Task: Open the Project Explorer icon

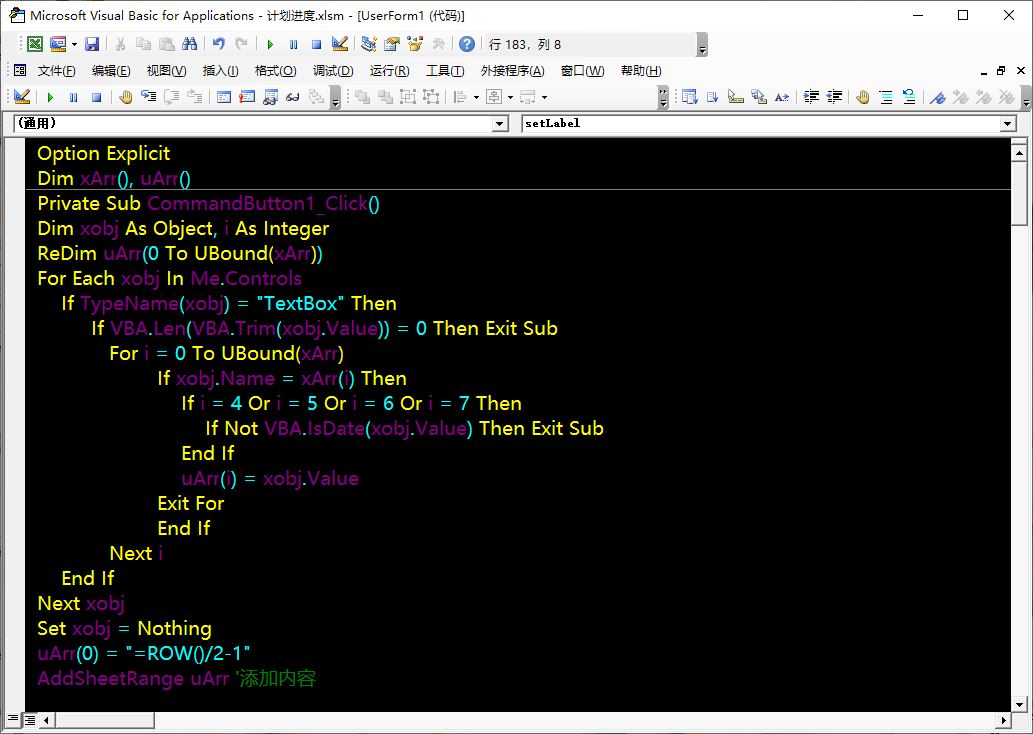Action: coord(368,44)
